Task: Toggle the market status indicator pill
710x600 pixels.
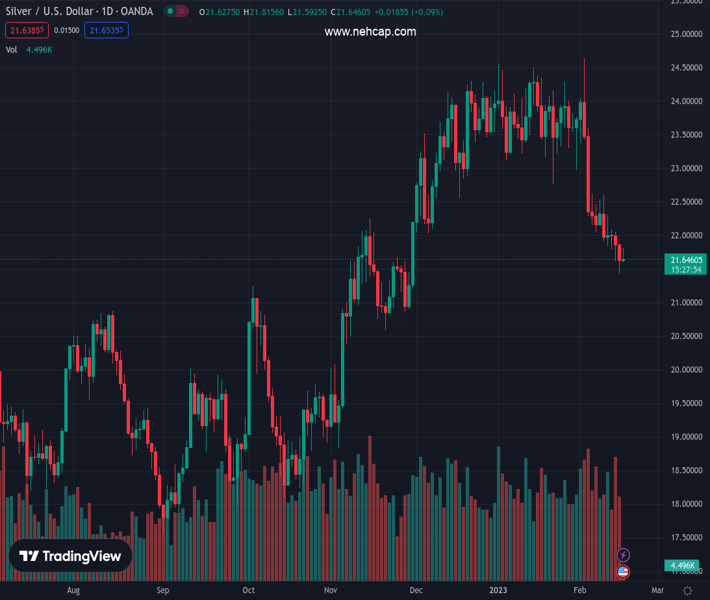Action: pyautogui.click(x=176, y=12)
